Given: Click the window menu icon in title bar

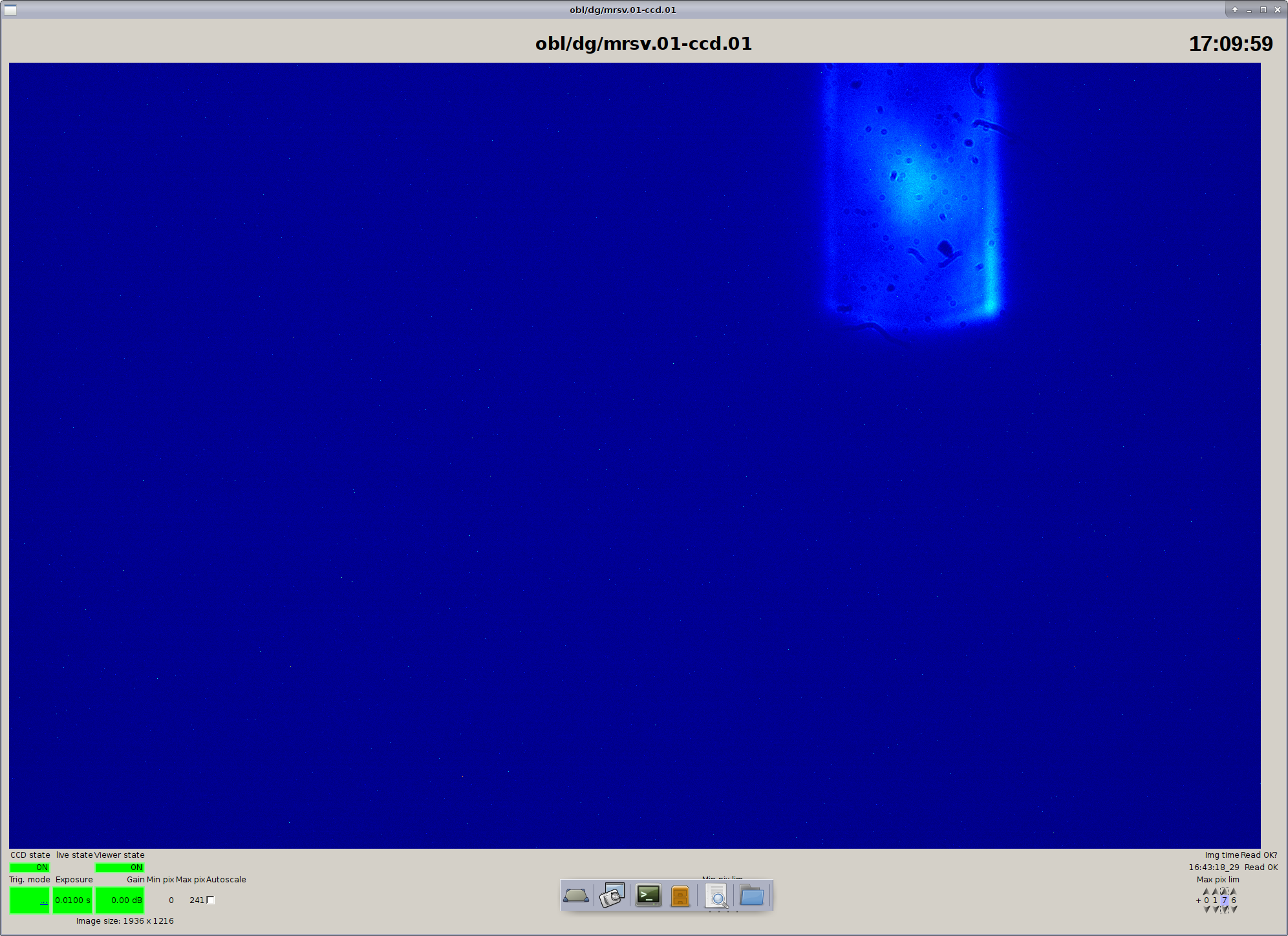Looking at the screenshot, I should tap(10, 10).
